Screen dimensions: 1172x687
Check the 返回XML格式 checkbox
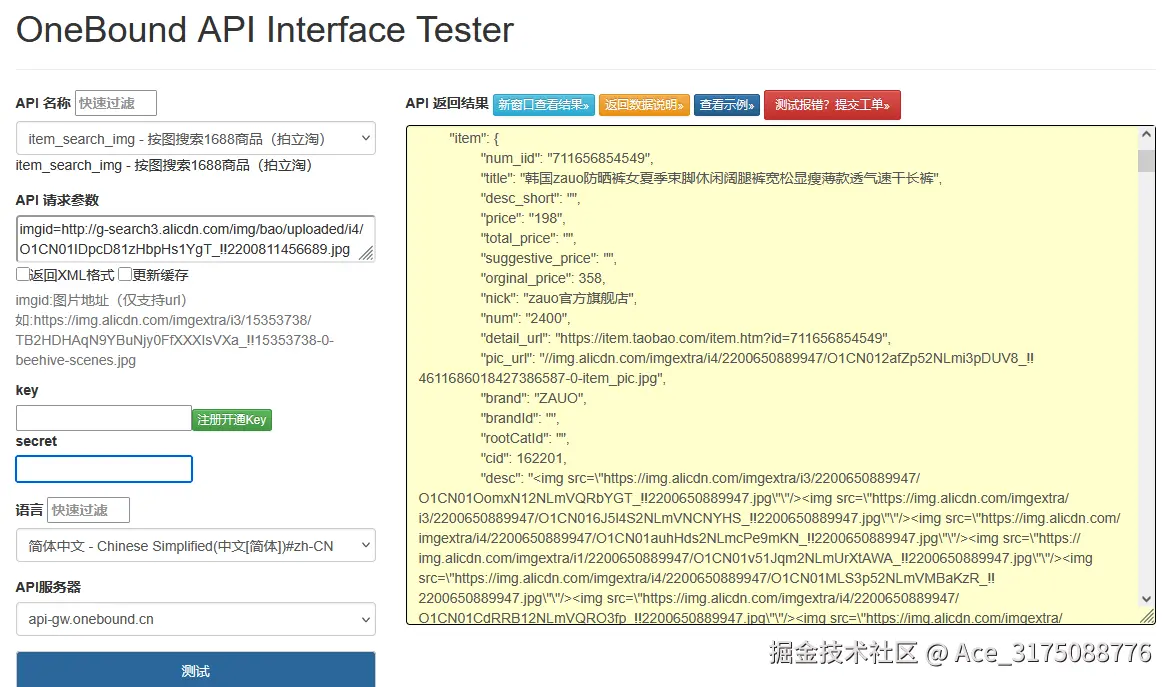[x=22, y=274]
